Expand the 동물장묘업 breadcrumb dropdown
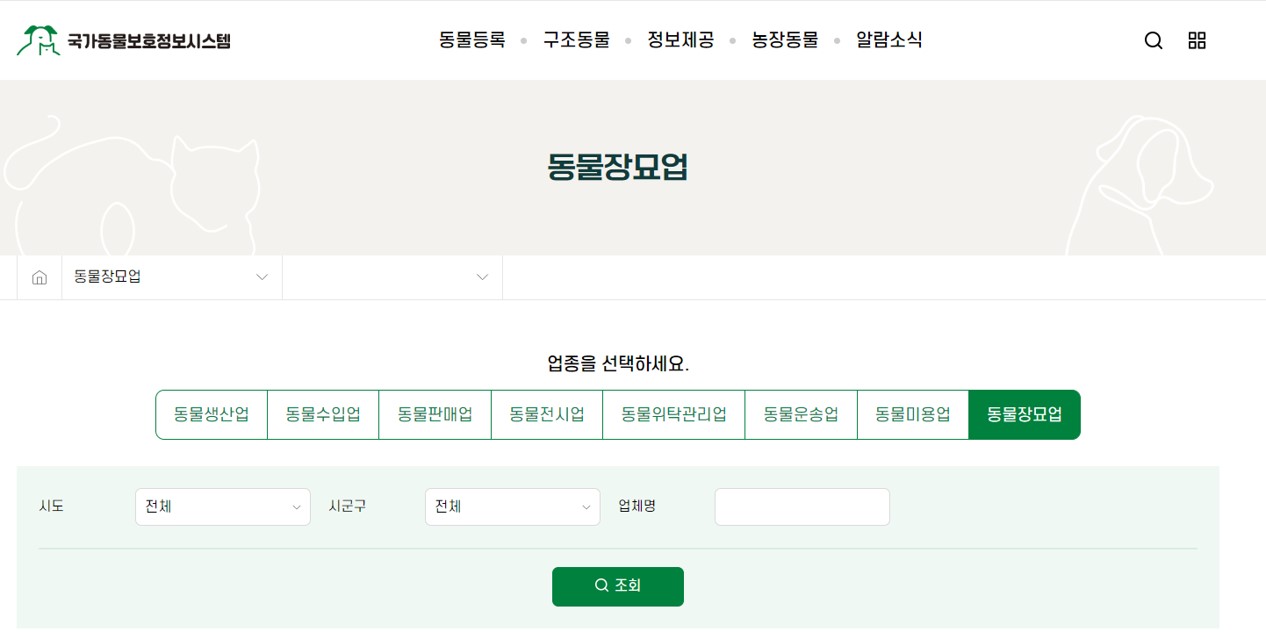 pyautogui.click(x=170, y=277)
